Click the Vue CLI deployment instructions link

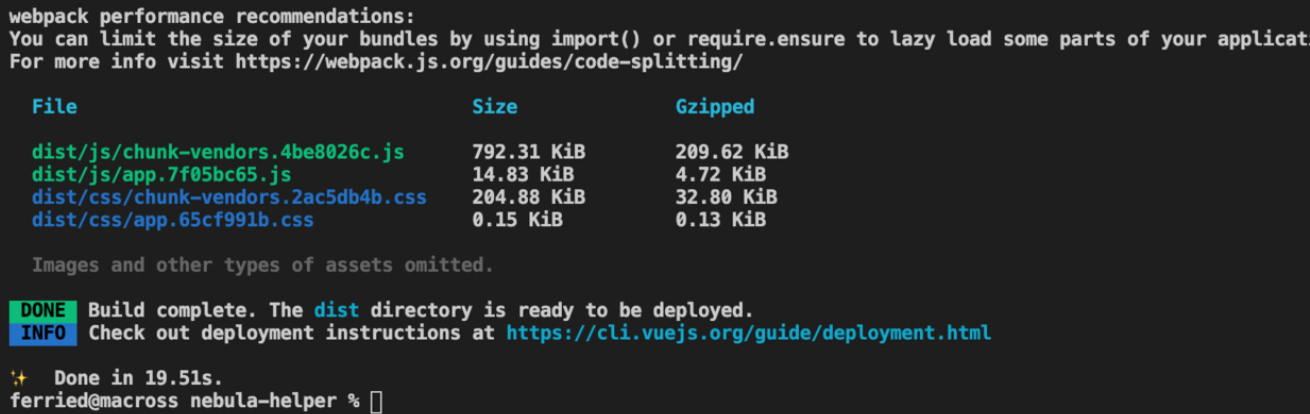748,332
